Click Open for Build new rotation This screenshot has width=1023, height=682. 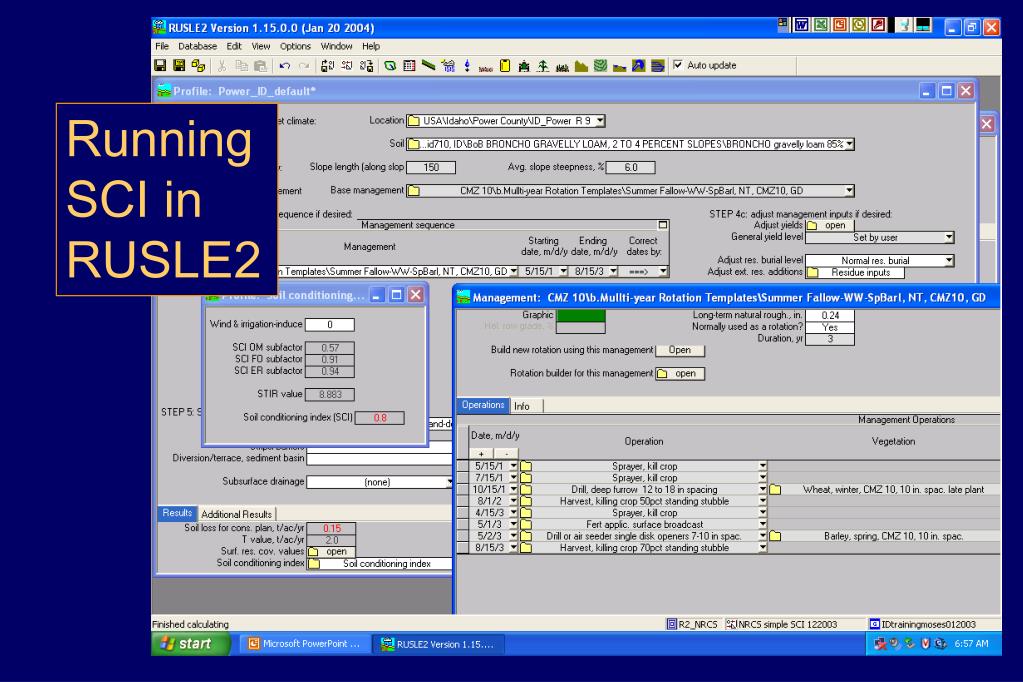click(x=680, y=350)
